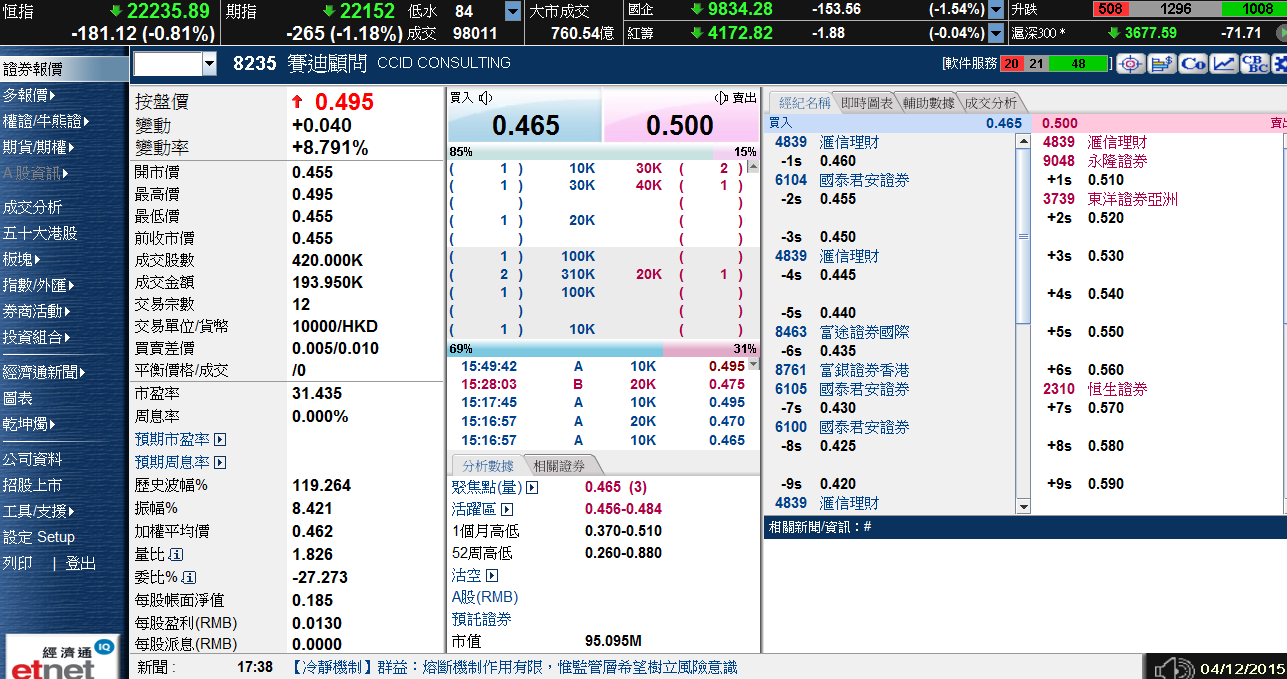Open the target crosshair tool icon
The width and height of the screenshot is (1287, 679).
pos(1131,64)
